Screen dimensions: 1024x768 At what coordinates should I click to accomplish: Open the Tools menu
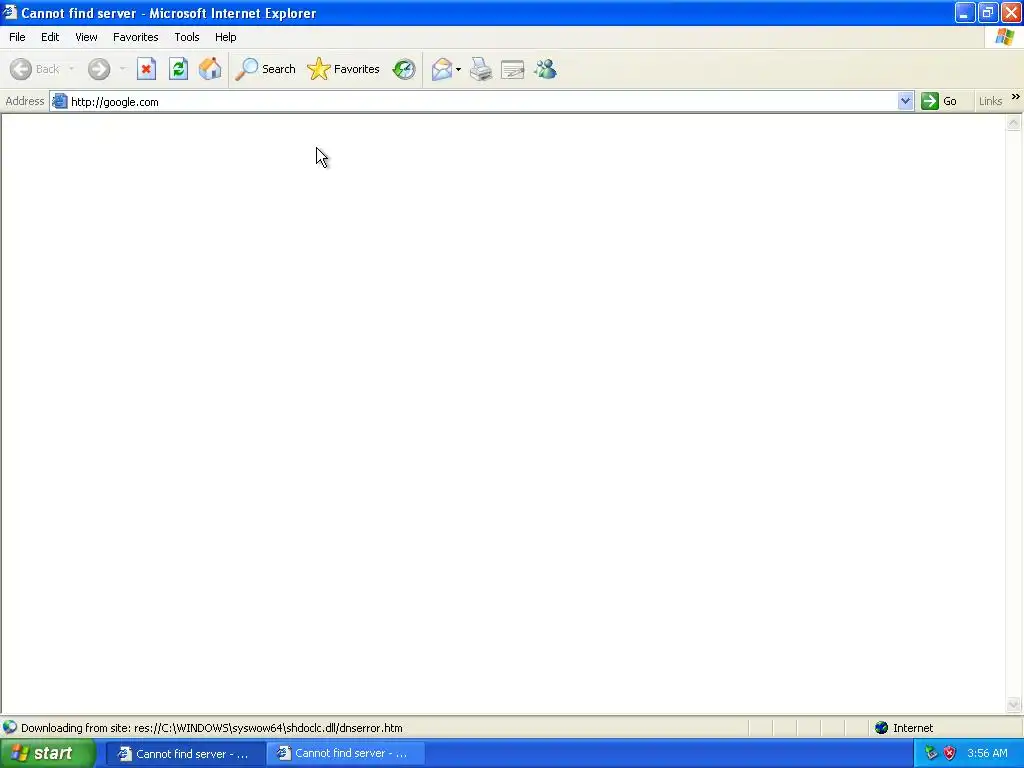click(x=187, y=37)
